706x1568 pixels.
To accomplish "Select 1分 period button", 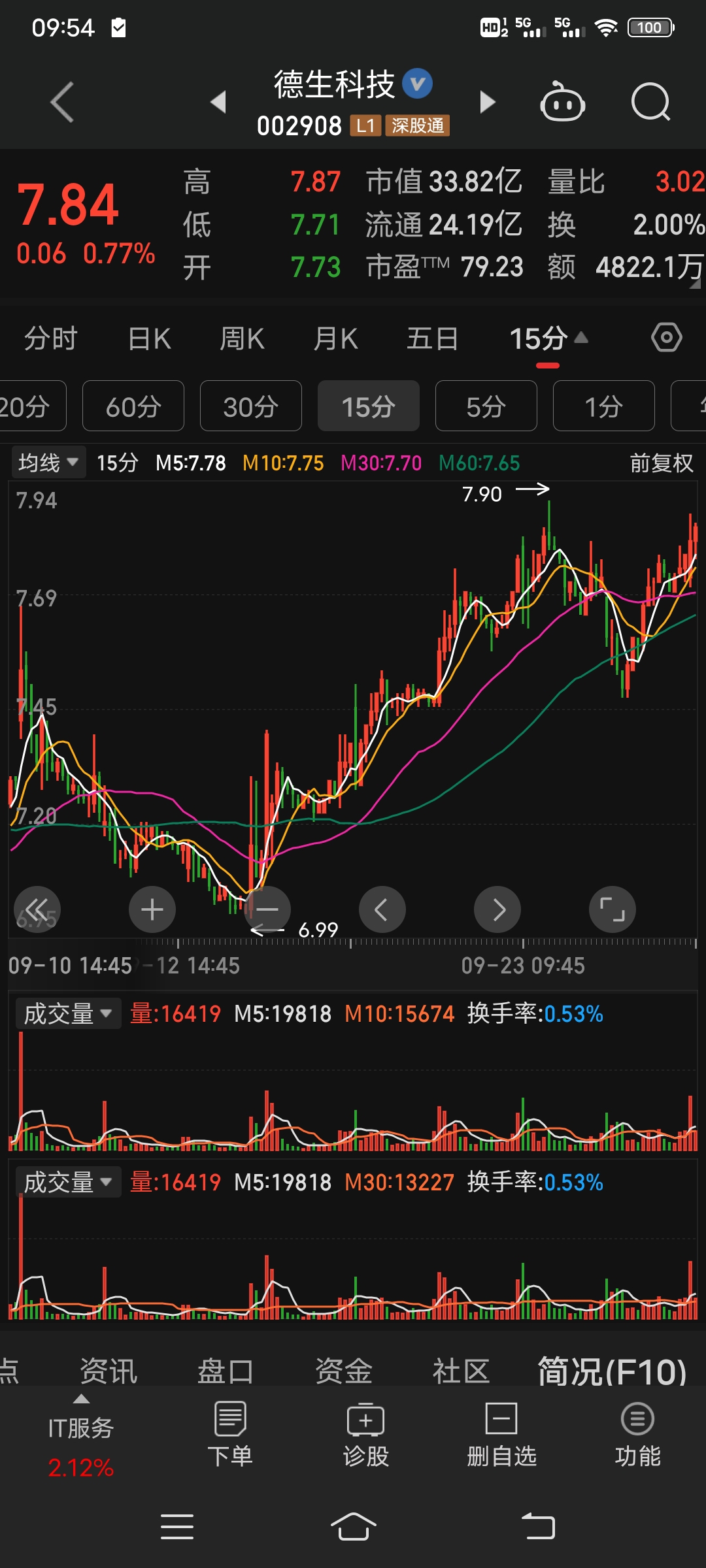I will tap(604, 406).
